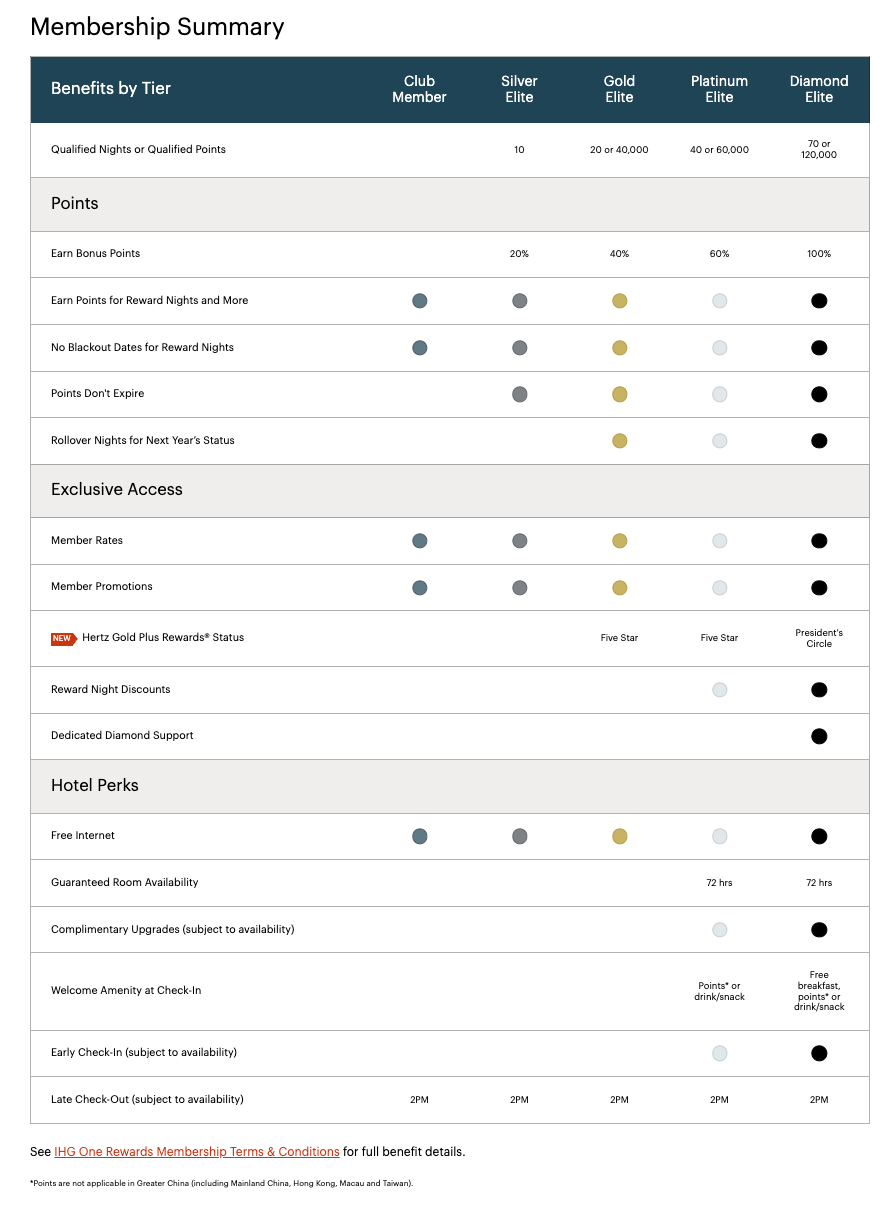Click the Diamond Elite column header
This screenshot has width=892, height=1212.
tap(819, 89)
